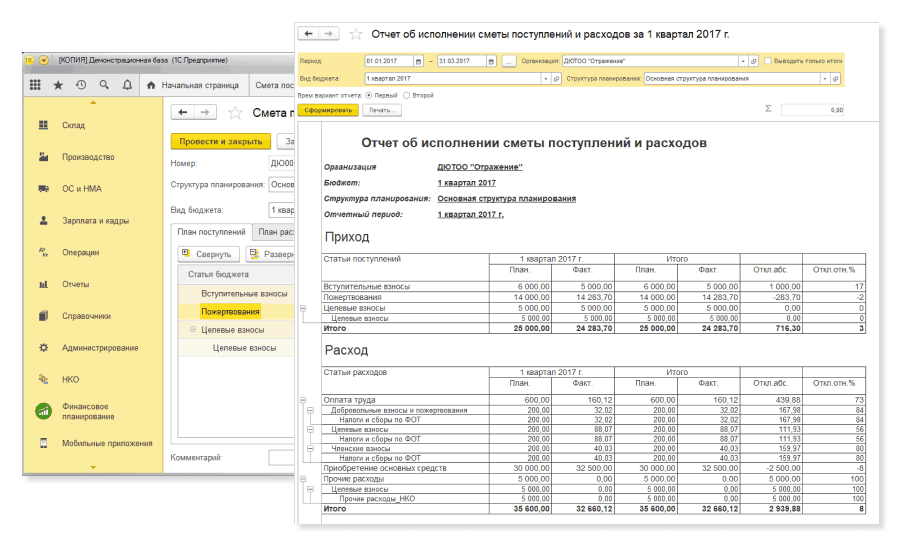Screen dimensions: 900x546
Task: Open calendar for period end date
Action: [x=491, y=61]
